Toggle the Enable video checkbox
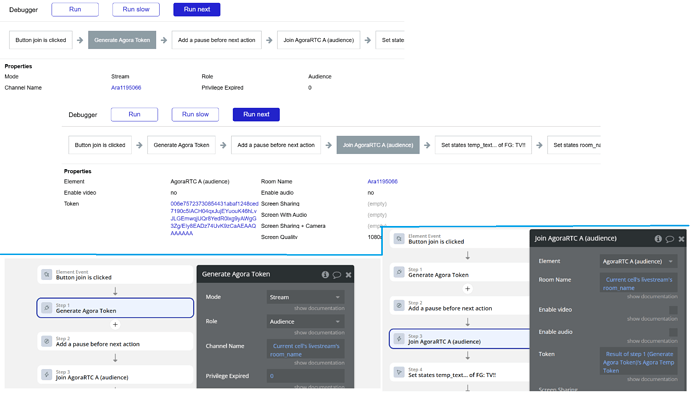690x415 pixels. pyautogui.click(x=673, y=309)
